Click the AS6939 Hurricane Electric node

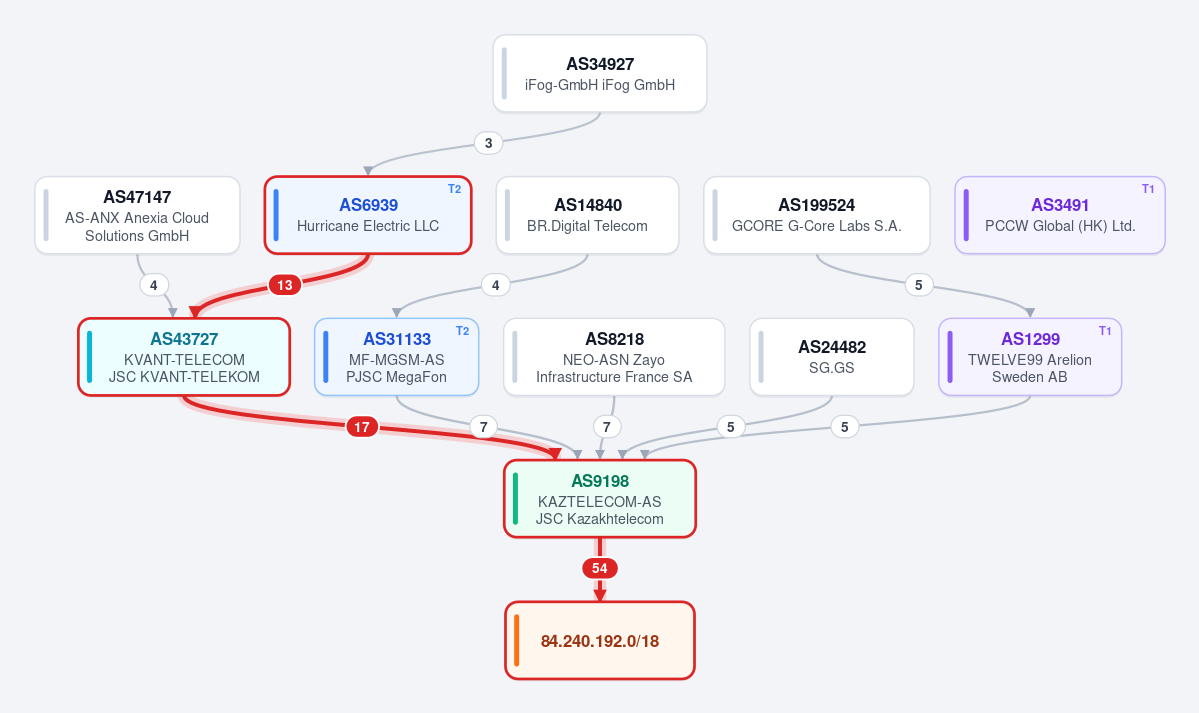pos(368,215)
